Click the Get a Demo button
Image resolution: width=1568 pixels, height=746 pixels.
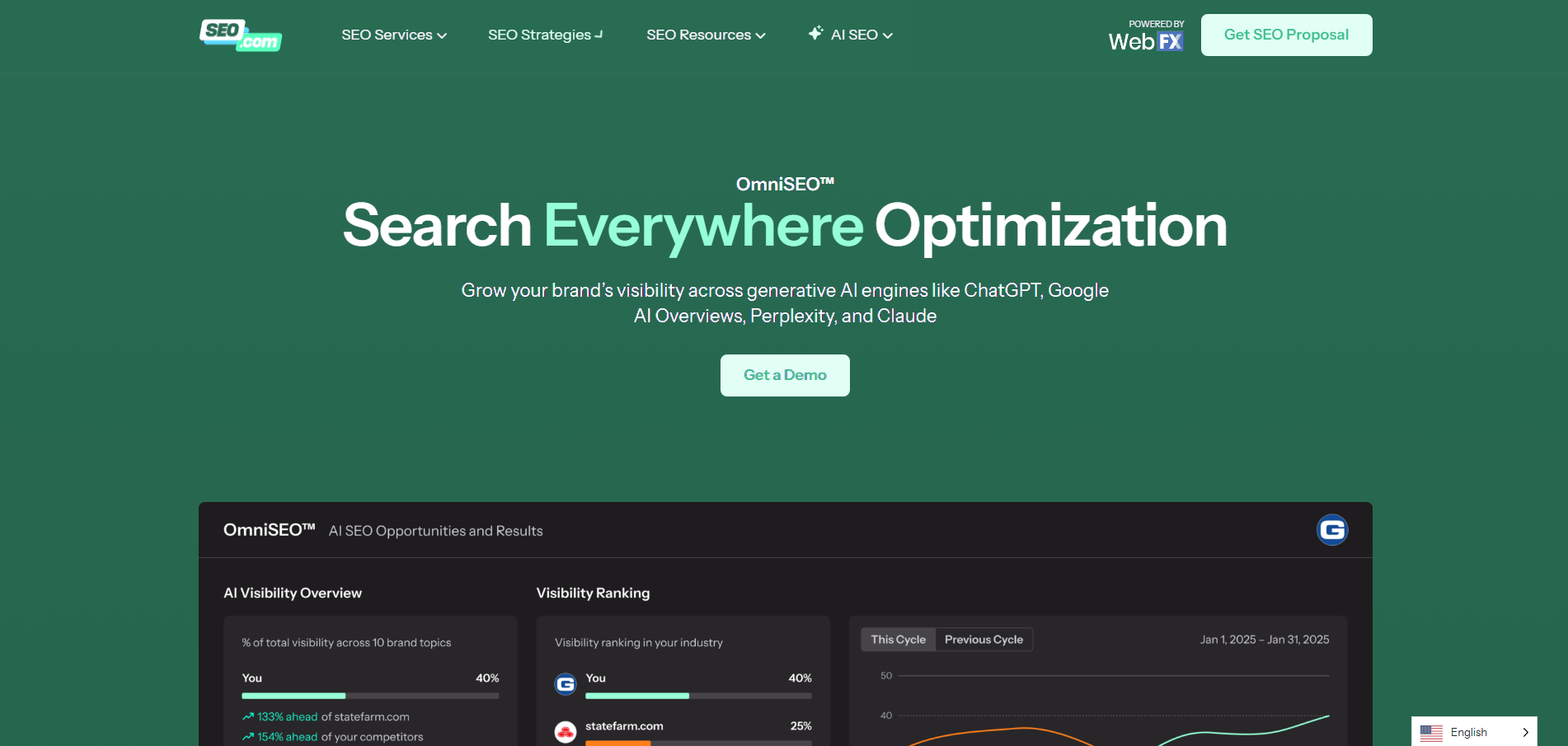pyautogui.click(x=785, y=375)
